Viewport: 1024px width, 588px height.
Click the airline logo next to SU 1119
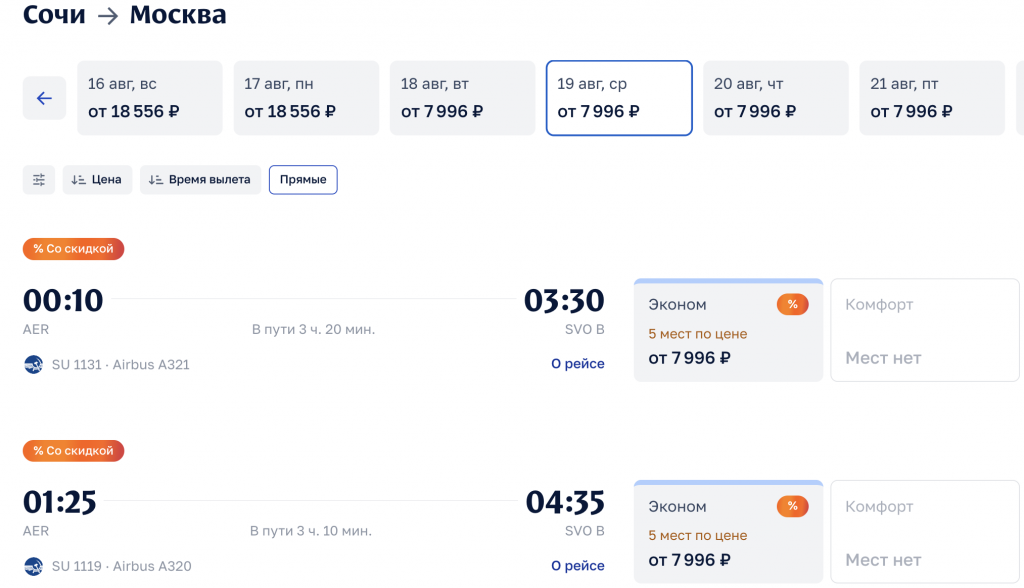(x=34, y=567)
